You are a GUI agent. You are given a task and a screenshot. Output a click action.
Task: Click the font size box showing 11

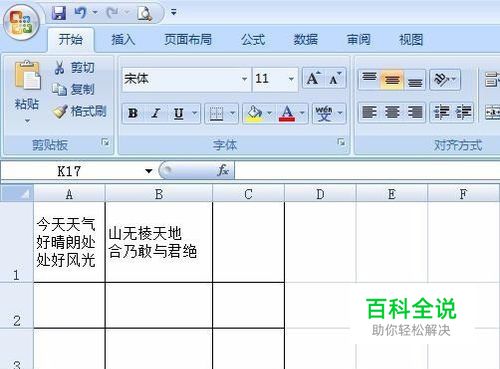point(269,79)
